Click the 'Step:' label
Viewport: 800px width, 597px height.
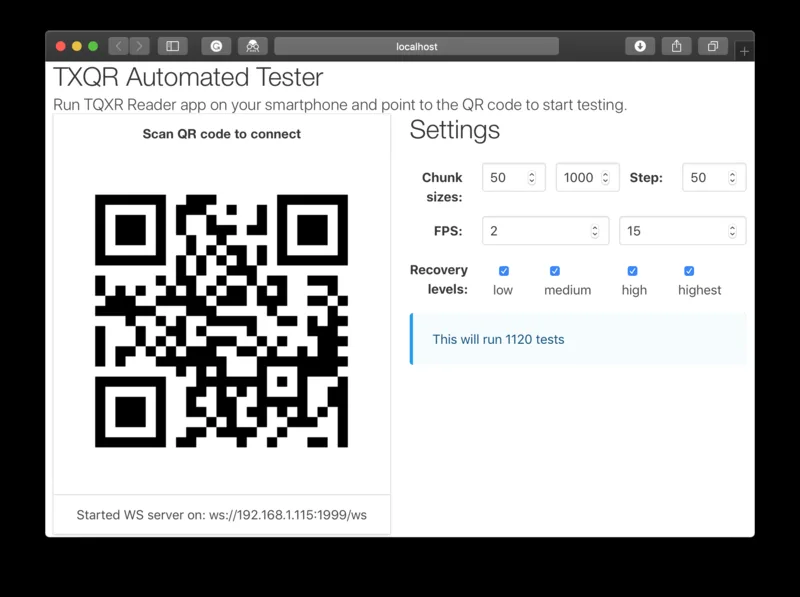tap(646, 178)
